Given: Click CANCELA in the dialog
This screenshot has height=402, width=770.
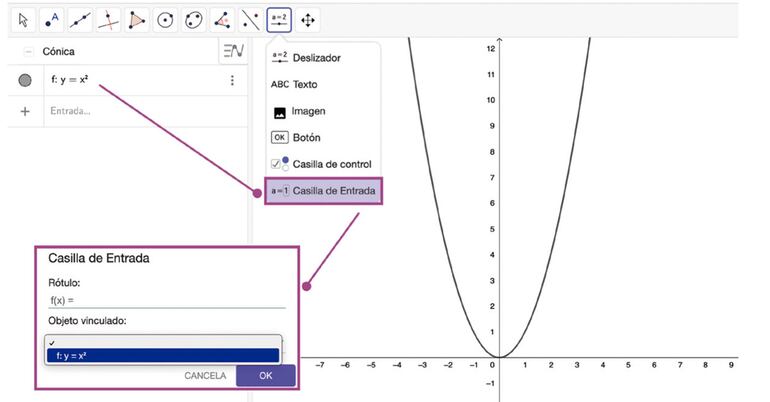Looking at the screenshot, I should coord(205,376).
